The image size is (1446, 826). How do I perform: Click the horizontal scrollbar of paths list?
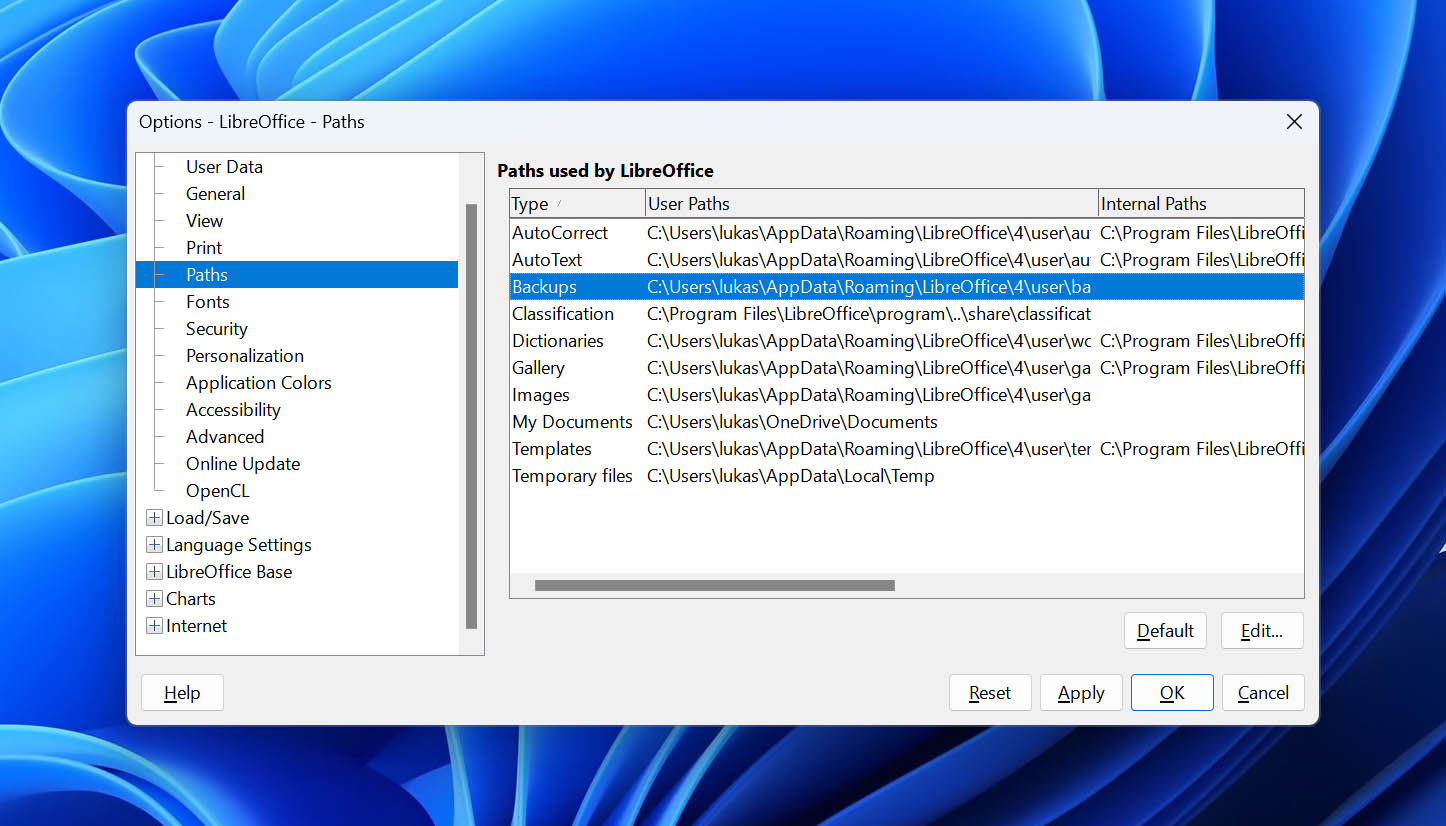click(x=714, y=586)
